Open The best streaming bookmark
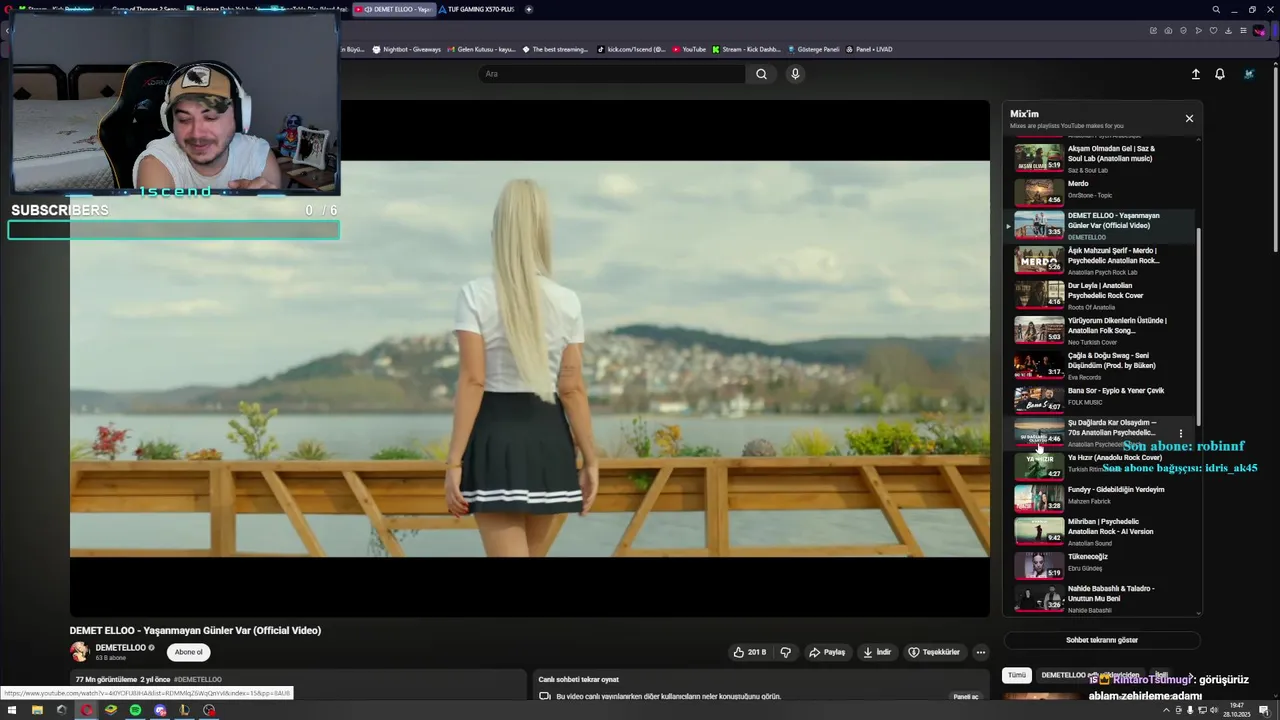This screenshot has width=1280, height=720. click(555, 49)
